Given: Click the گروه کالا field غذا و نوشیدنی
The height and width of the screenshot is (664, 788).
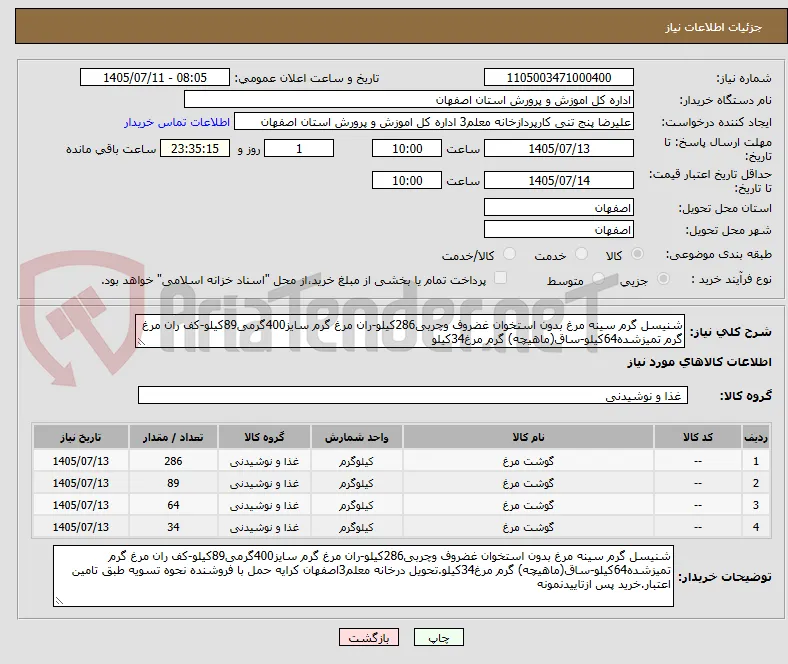Looking at the screenshot, I should pos(413,396).
